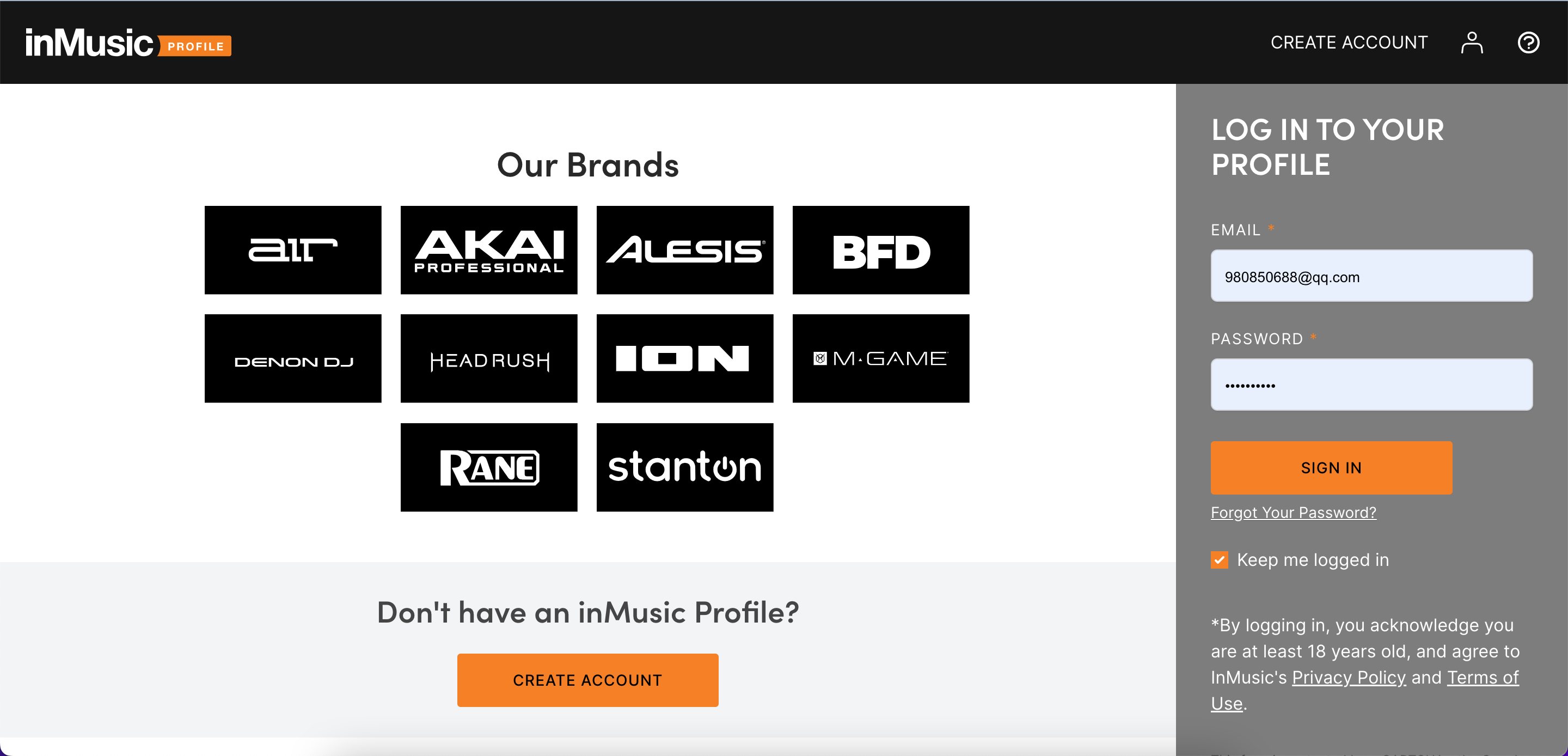Screen dimensions: 1568x756
Task: Select the AIR brand tile
Action: pos(293,250)
